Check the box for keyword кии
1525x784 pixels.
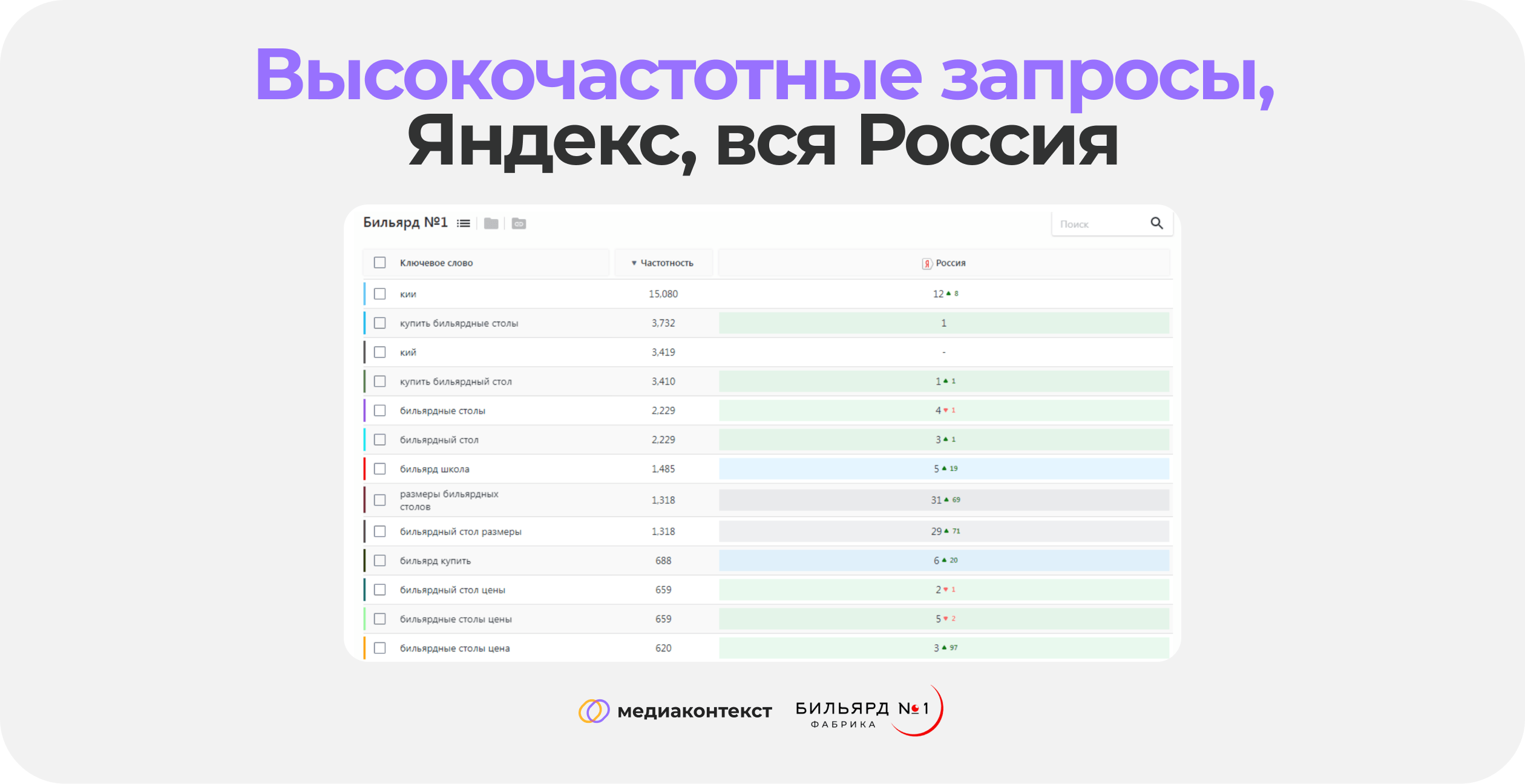tap(379, 293)
